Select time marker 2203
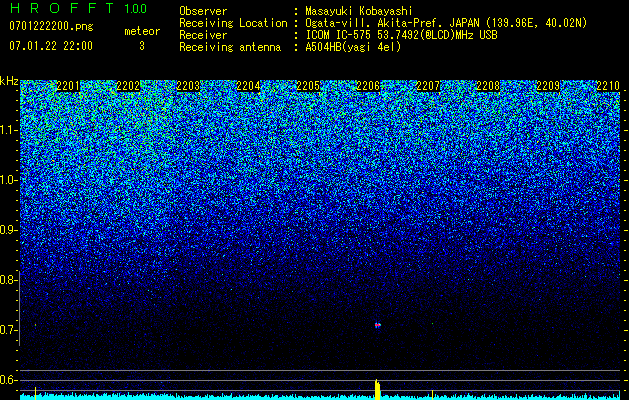 [x=188, y=86]
